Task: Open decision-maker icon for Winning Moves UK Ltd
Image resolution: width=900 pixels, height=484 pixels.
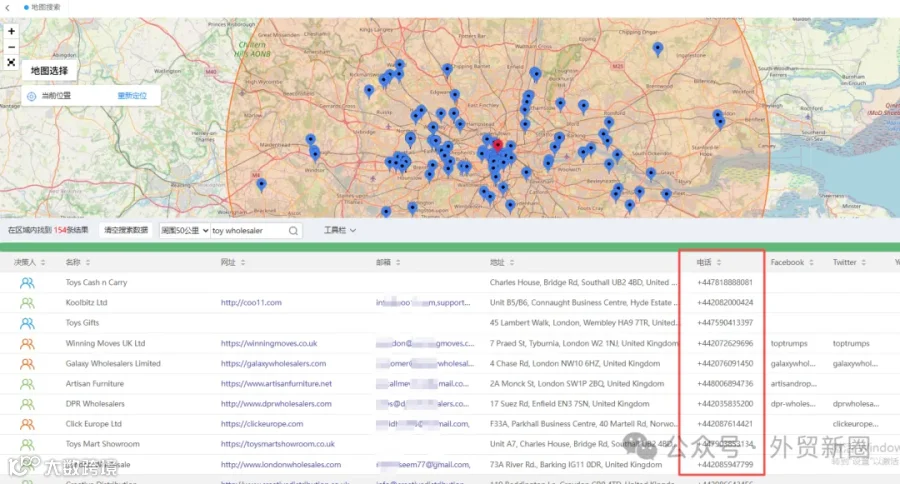Action: point(27,343)
